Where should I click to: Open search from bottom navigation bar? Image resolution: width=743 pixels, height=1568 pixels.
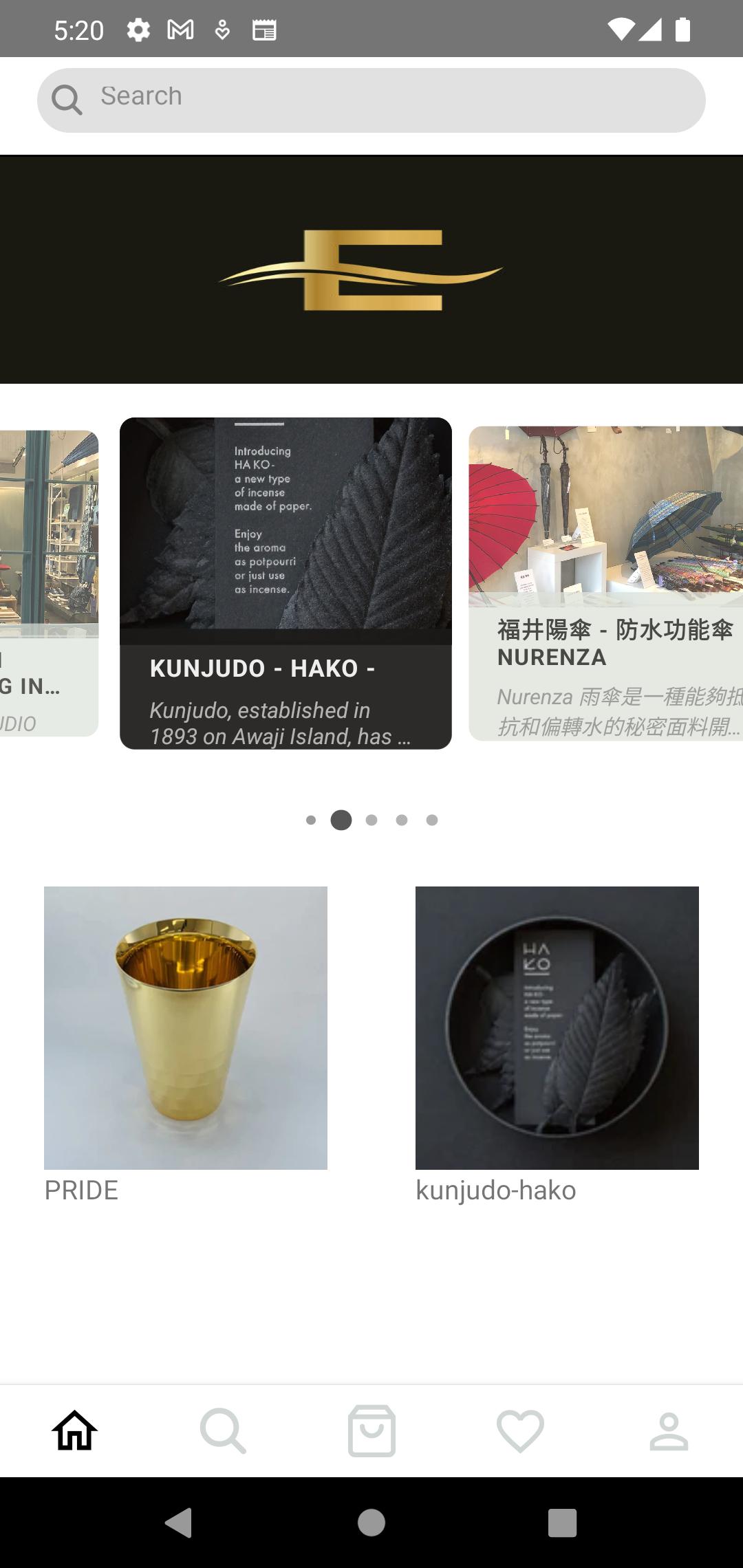(223, 1430)
